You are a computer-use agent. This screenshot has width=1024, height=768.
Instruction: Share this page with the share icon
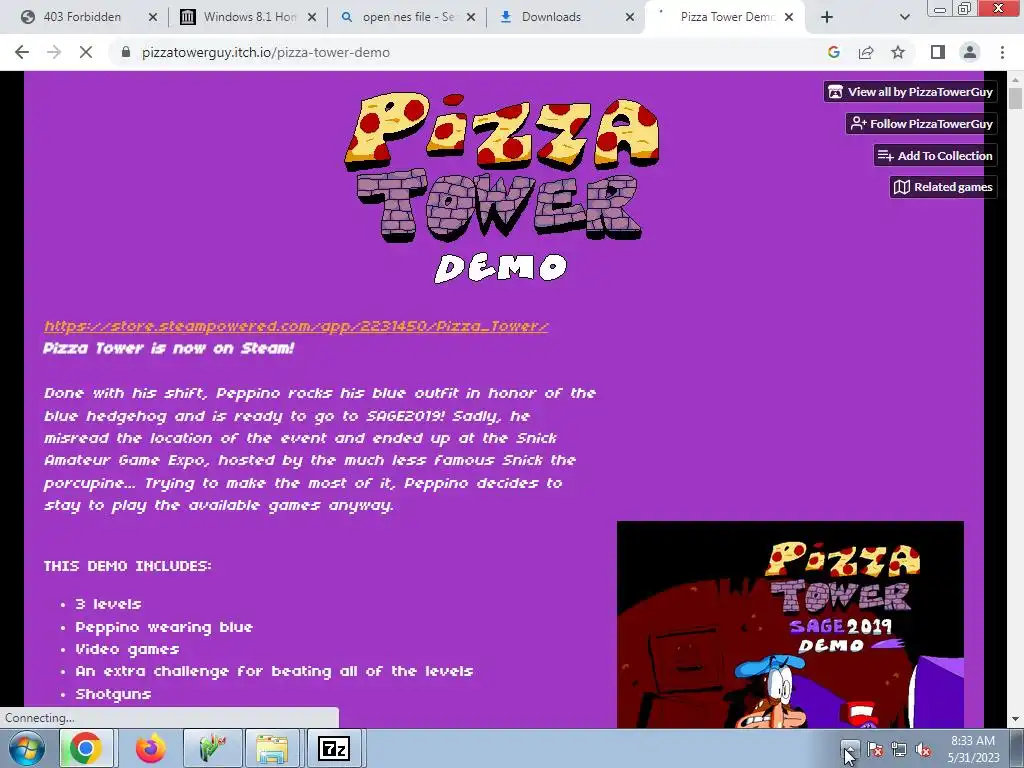tap(866, 52)
